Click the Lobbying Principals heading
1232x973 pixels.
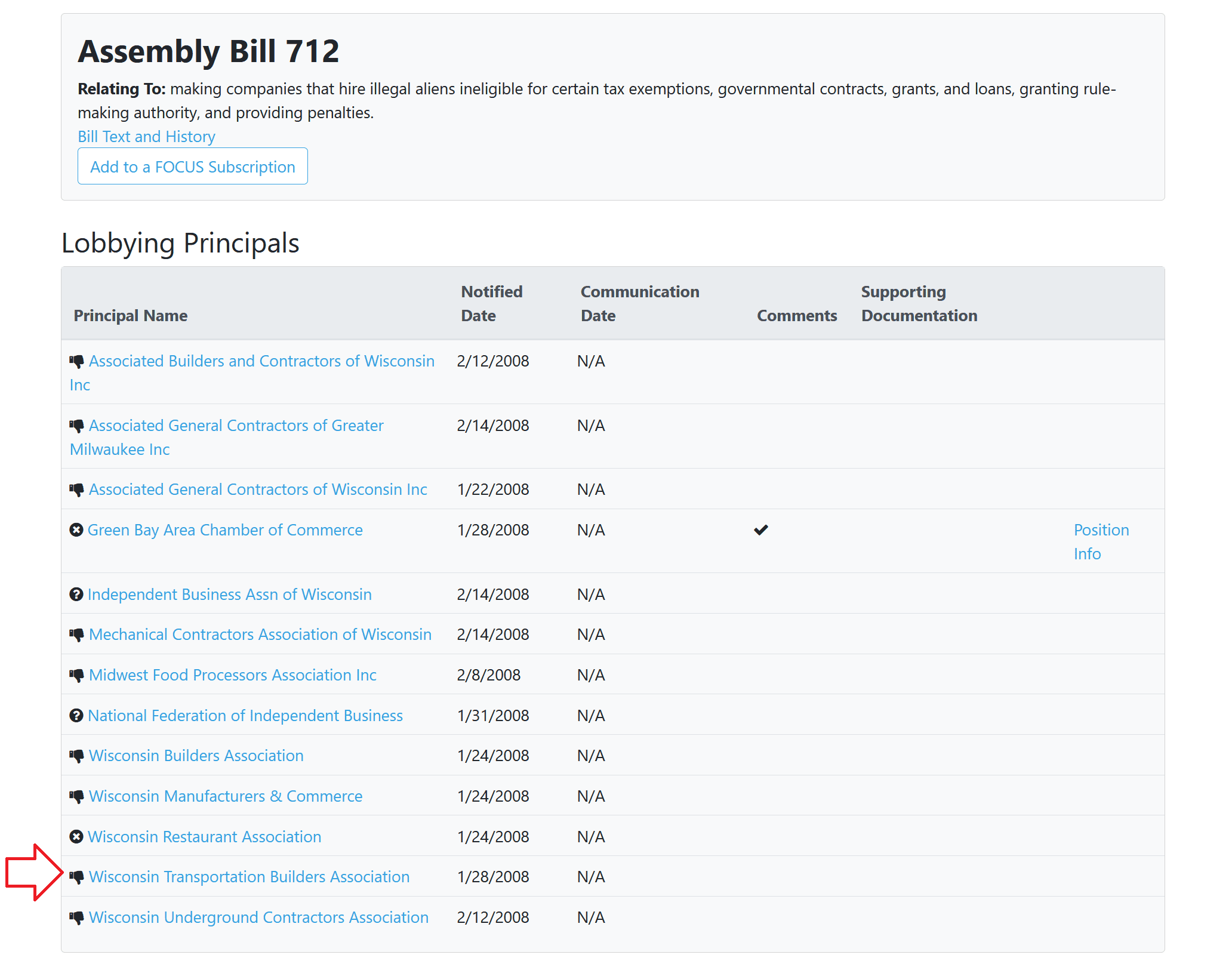[x=180, y=244]
